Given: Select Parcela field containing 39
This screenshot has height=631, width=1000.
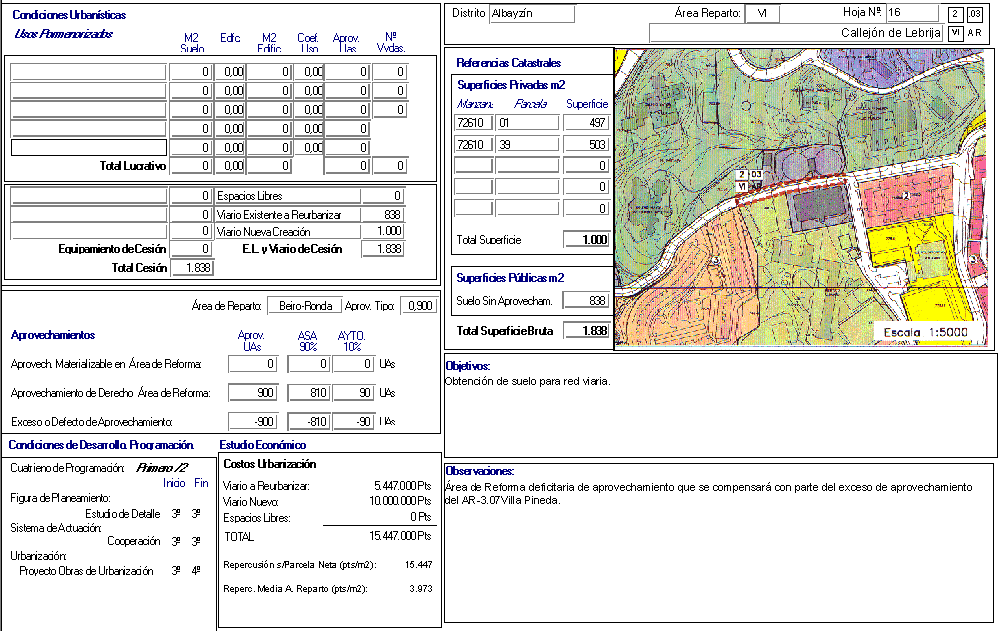Looking at the screenshot, I should pyautogui.click(x=527, y=145).
